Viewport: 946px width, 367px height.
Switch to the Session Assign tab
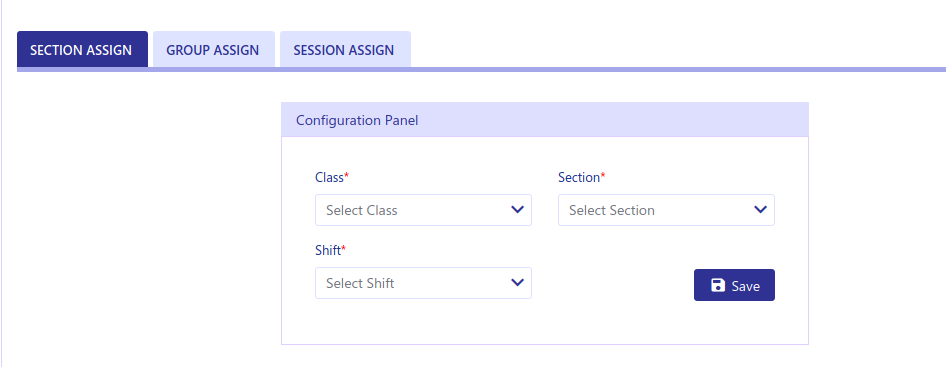345,49
